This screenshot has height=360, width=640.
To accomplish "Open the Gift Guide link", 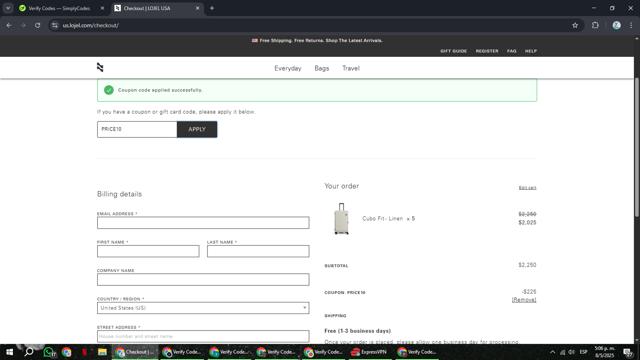I will coord(453,51).
